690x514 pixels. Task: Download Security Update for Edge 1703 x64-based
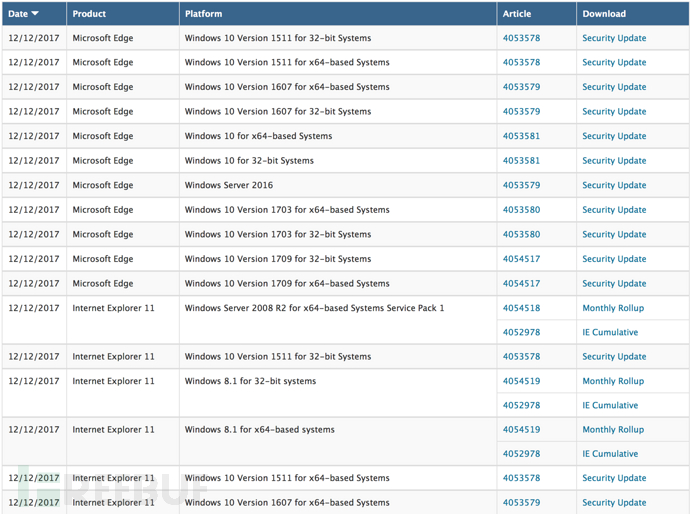point(614,210)
